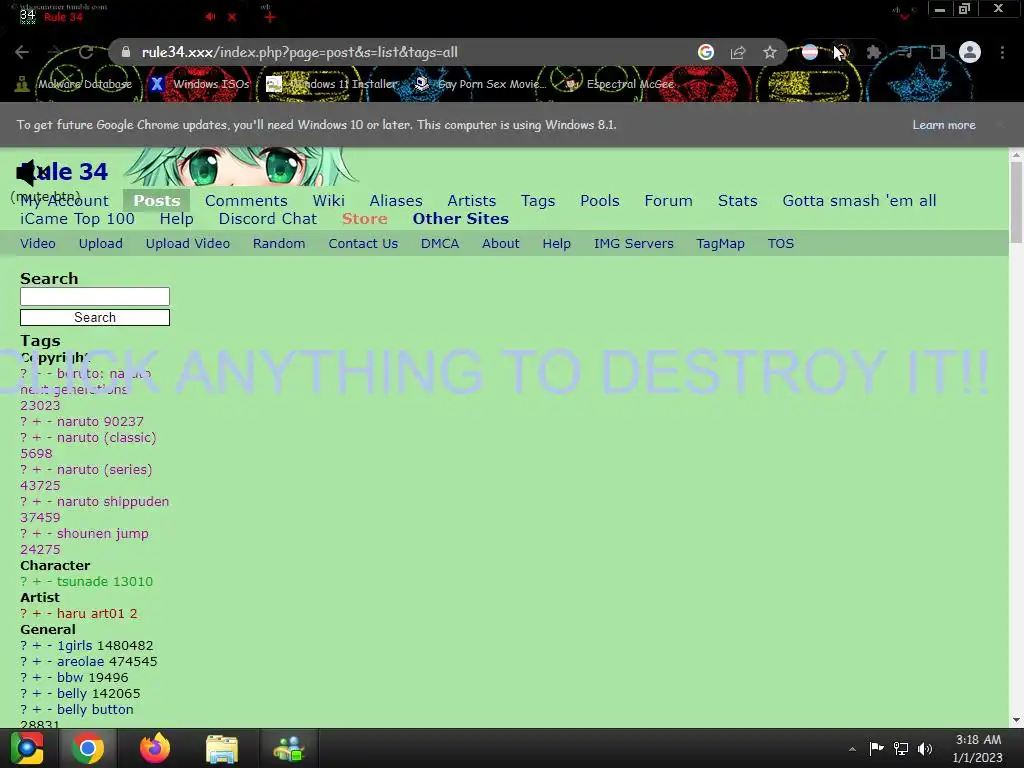Viewport: 1024px width, 768px height.
Task: Click the Chrome taskbar icon
Action: 88,748
